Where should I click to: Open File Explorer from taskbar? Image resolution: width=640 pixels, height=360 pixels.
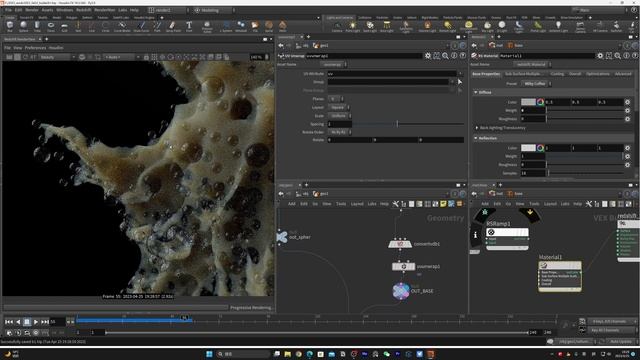click(288, 354)
